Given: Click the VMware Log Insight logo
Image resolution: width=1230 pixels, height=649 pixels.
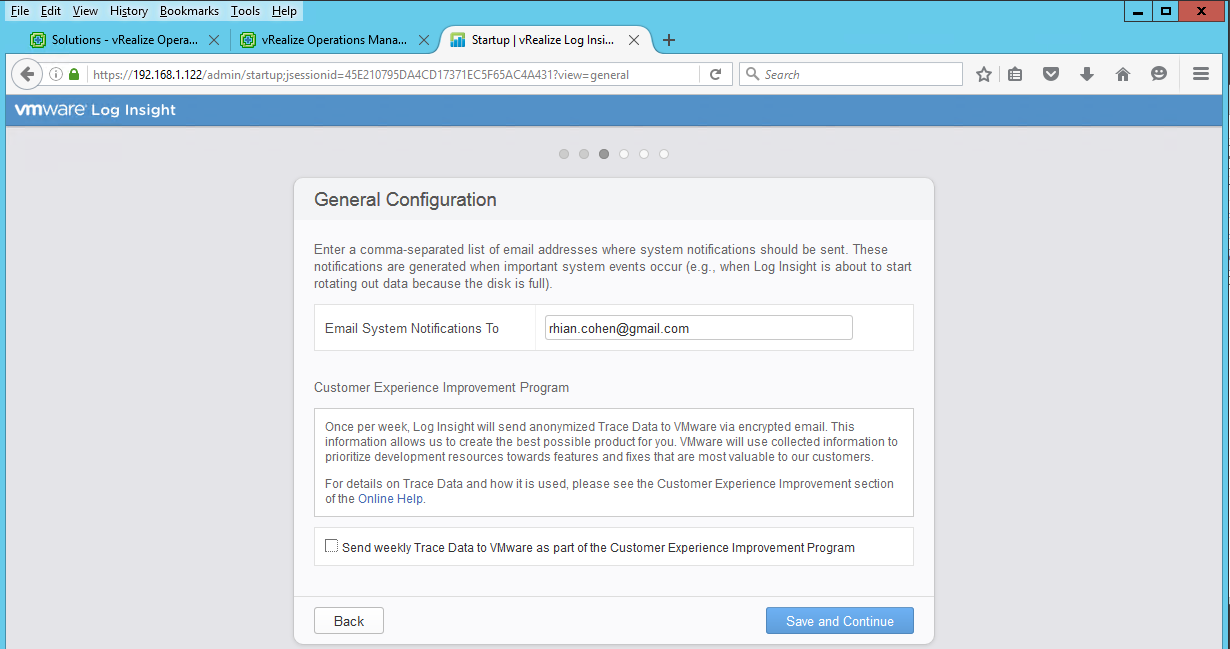Looking at the screenshot, I should point(95,110).
